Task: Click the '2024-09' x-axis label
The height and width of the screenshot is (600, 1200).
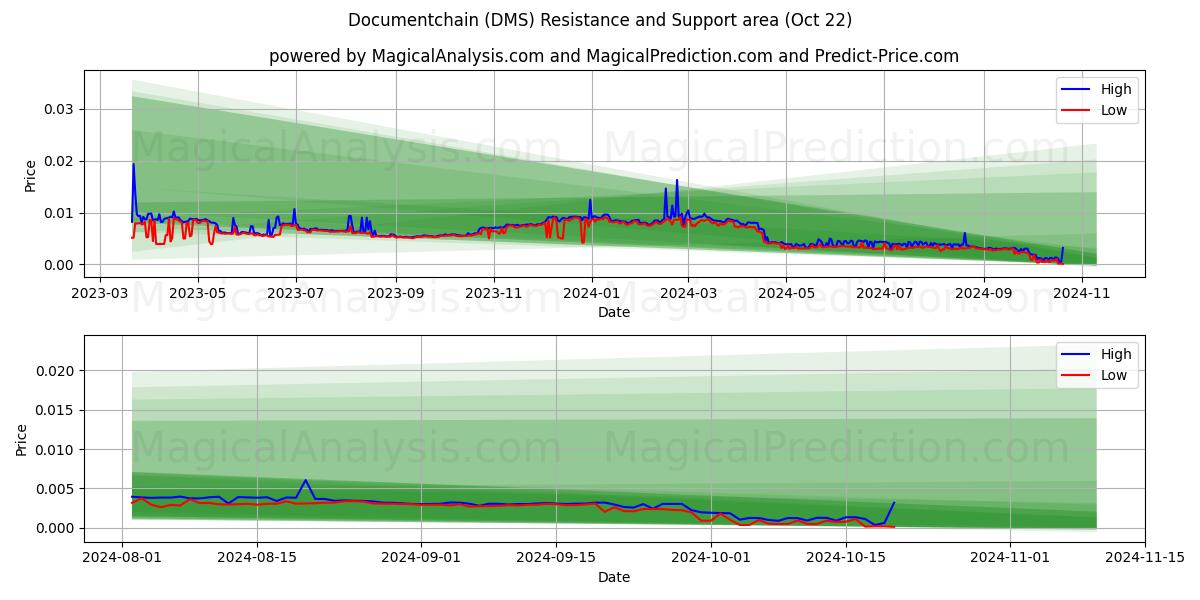Action: (983, 293)
